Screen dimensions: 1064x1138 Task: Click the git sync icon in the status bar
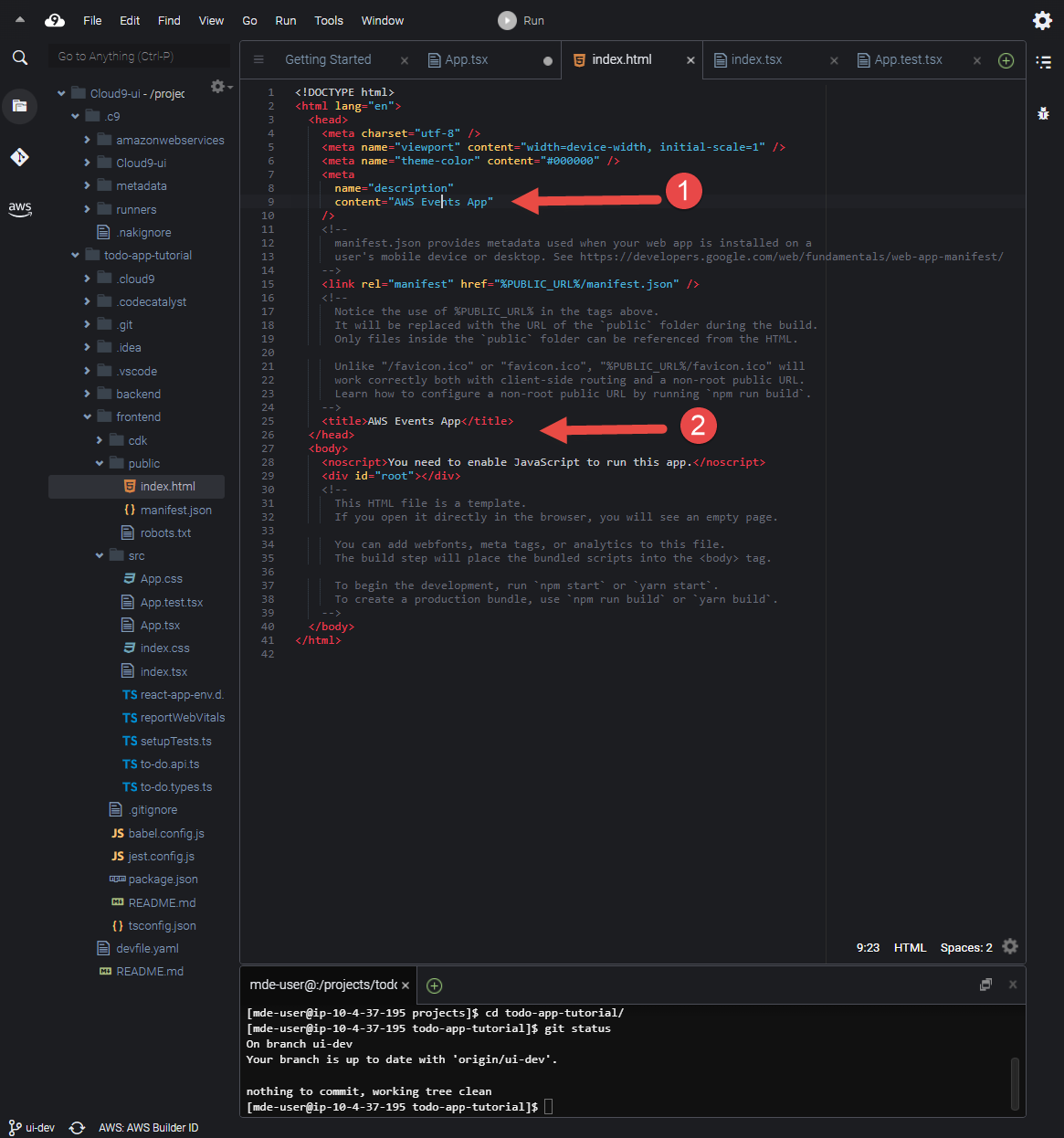pos(78,1128)
